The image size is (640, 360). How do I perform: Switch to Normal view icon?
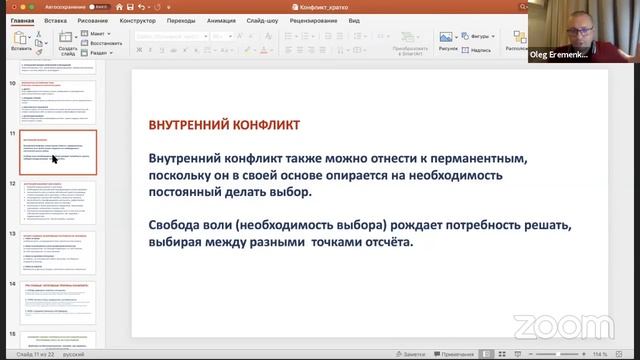486,354
